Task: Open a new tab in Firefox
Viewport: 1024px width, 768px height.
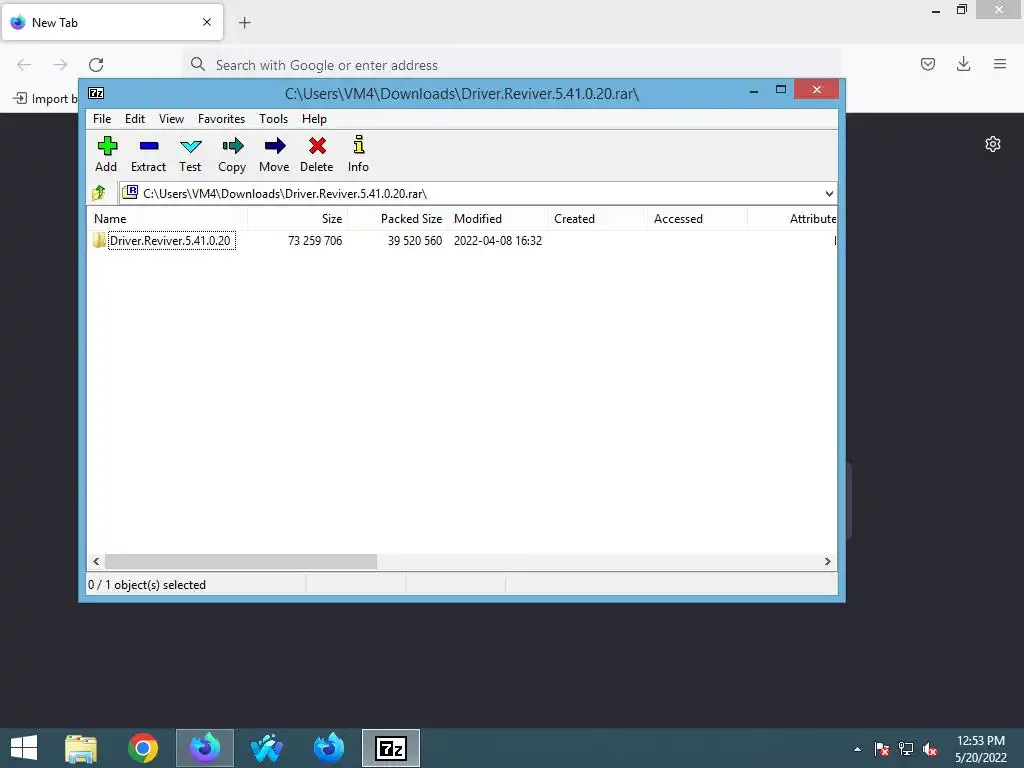Action: click(x=244, y=23)
